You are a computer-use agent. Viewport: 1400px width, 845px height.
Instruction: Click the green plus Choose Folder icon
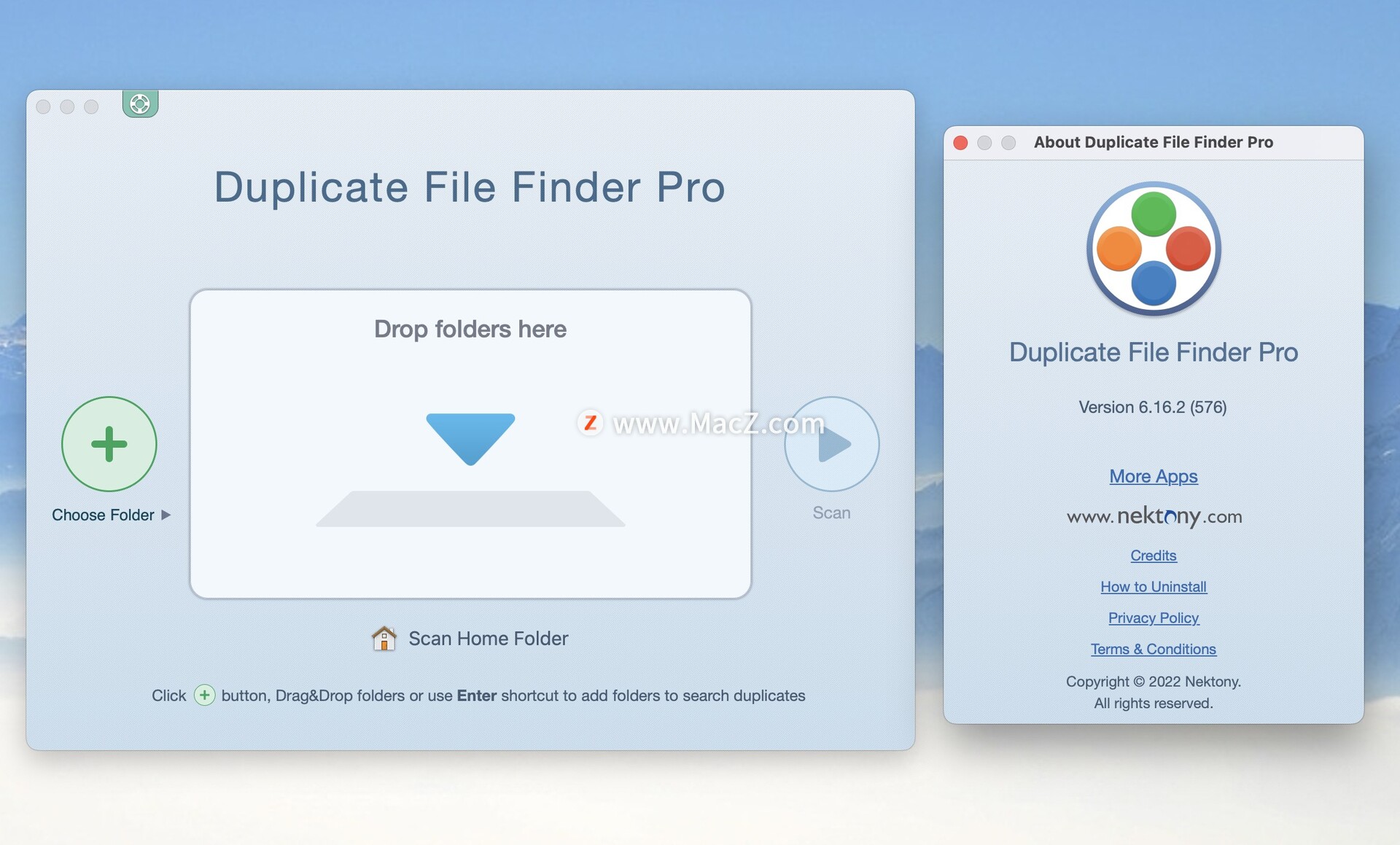(108, 444)
